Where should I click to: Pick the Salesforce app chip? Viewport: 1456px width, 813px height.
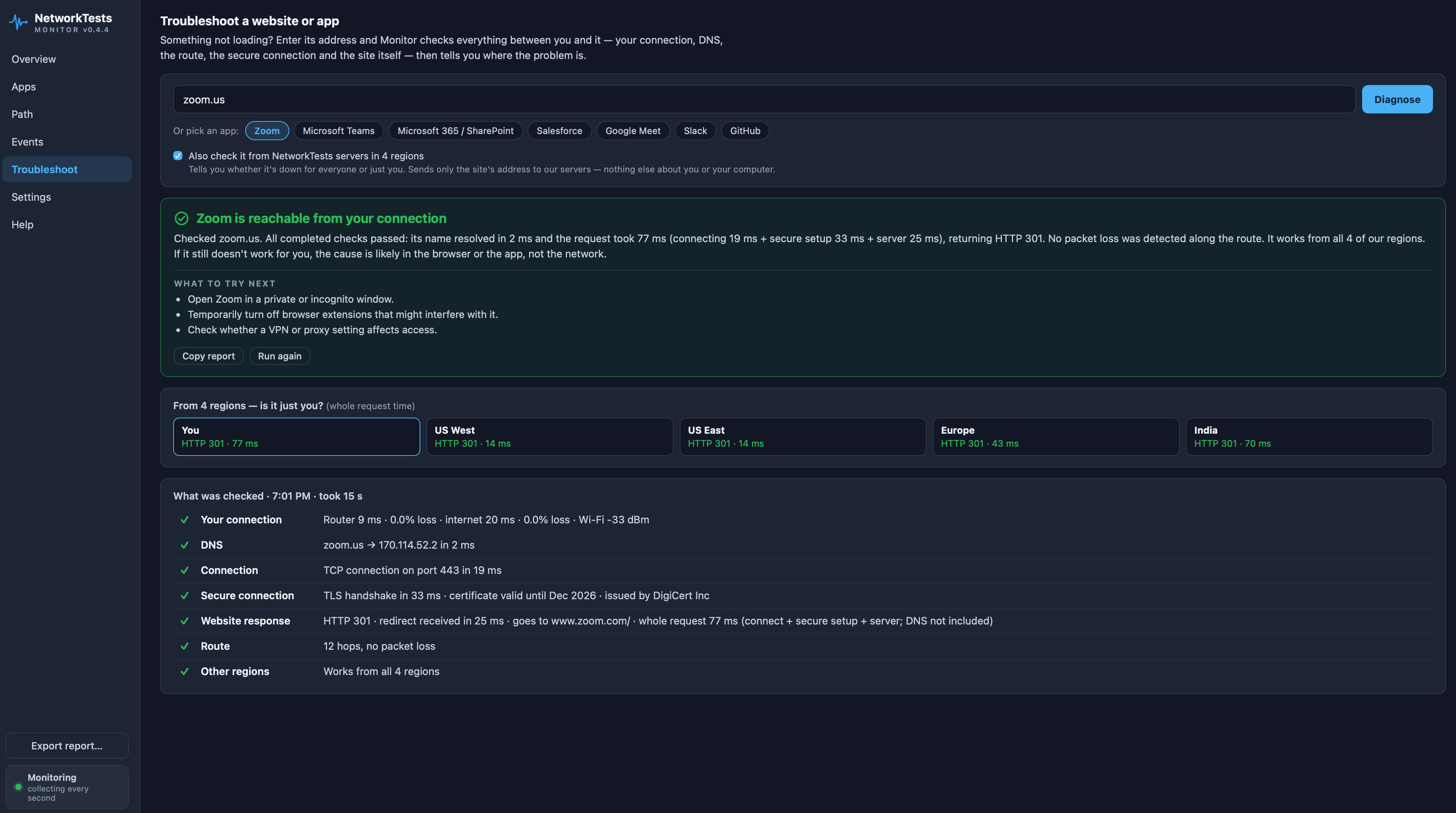tap(559, 131)
